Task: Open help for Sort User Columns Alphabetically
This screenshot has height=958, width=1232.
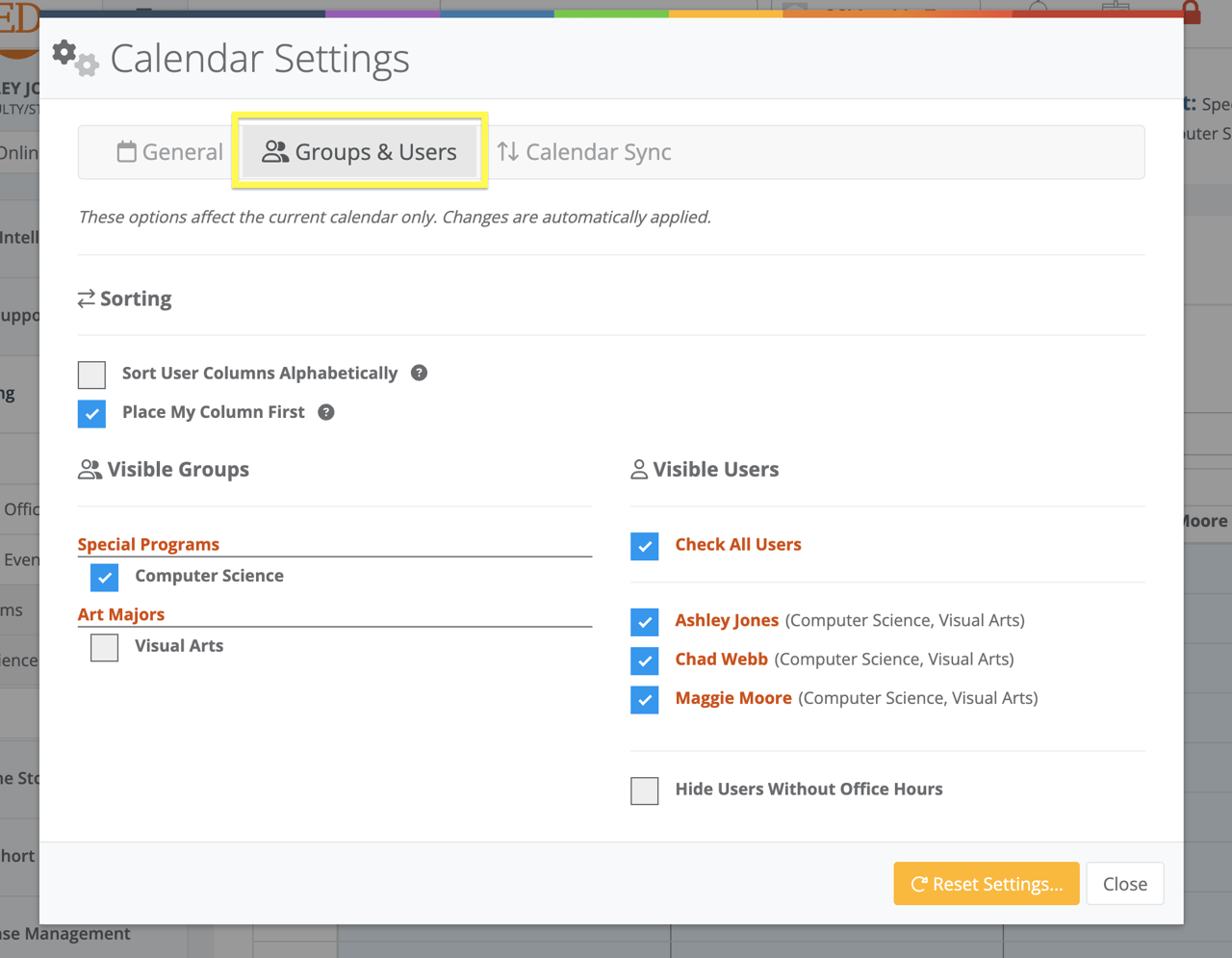Action: (x=419, y=373)
